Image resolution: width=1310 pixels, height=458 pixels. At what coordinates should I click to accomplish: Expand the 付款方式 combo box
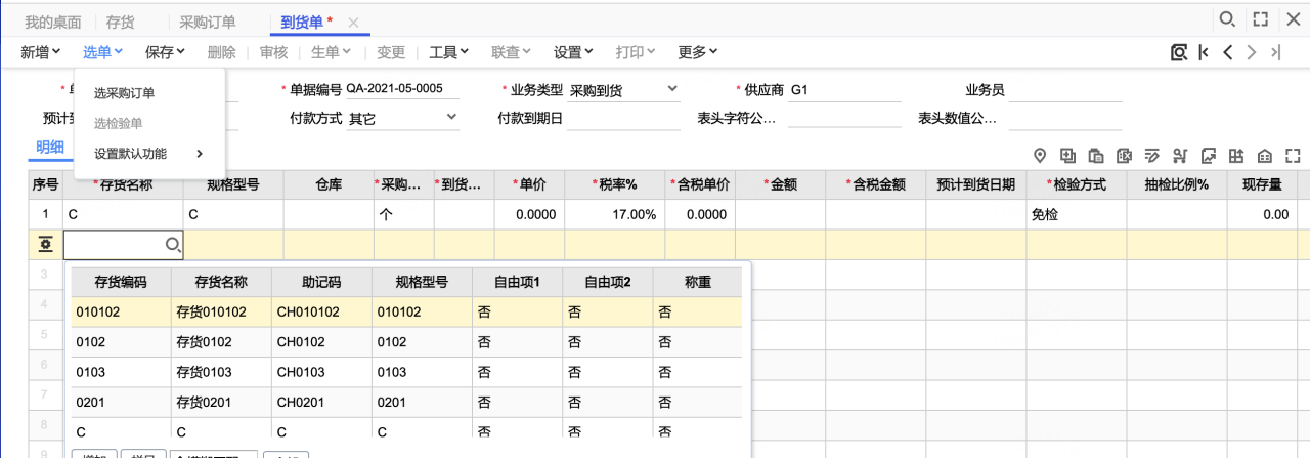[x=450, y=118]
